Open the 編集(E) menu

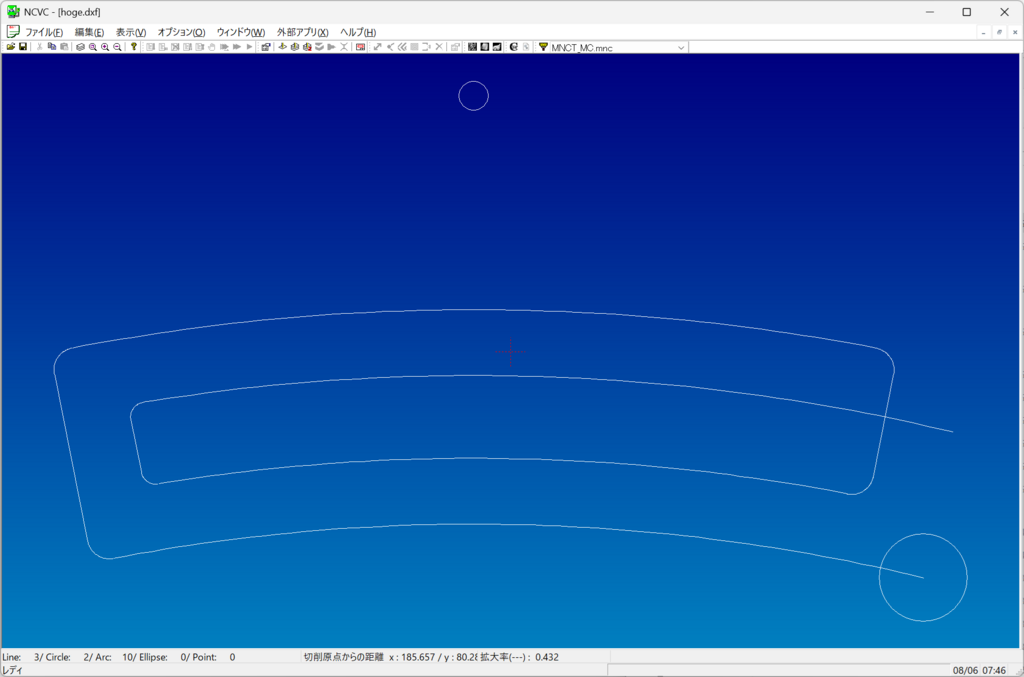(x=89, y=32)
